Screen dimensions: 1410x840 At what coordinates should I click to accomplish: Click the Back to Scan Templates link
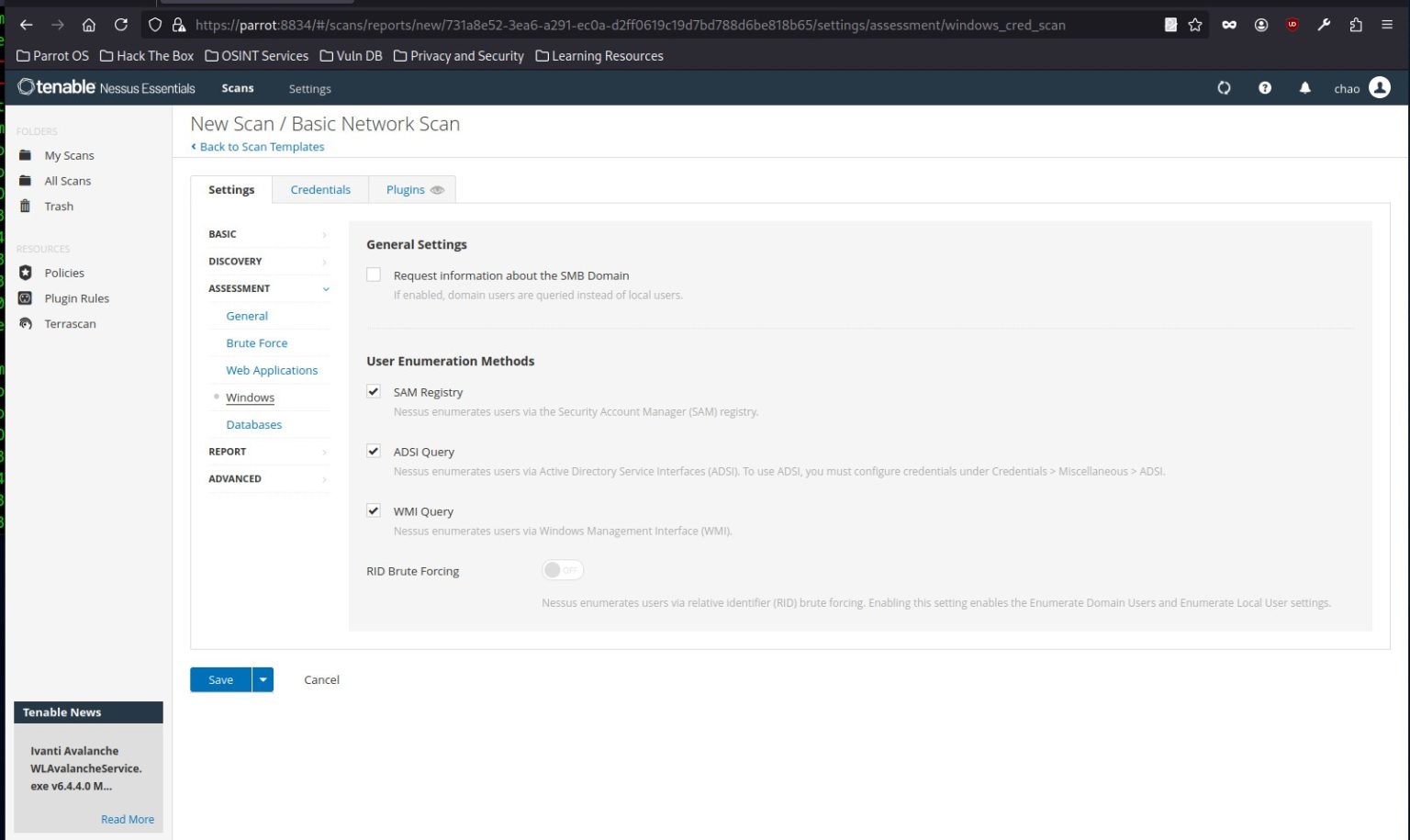point(258,147)
